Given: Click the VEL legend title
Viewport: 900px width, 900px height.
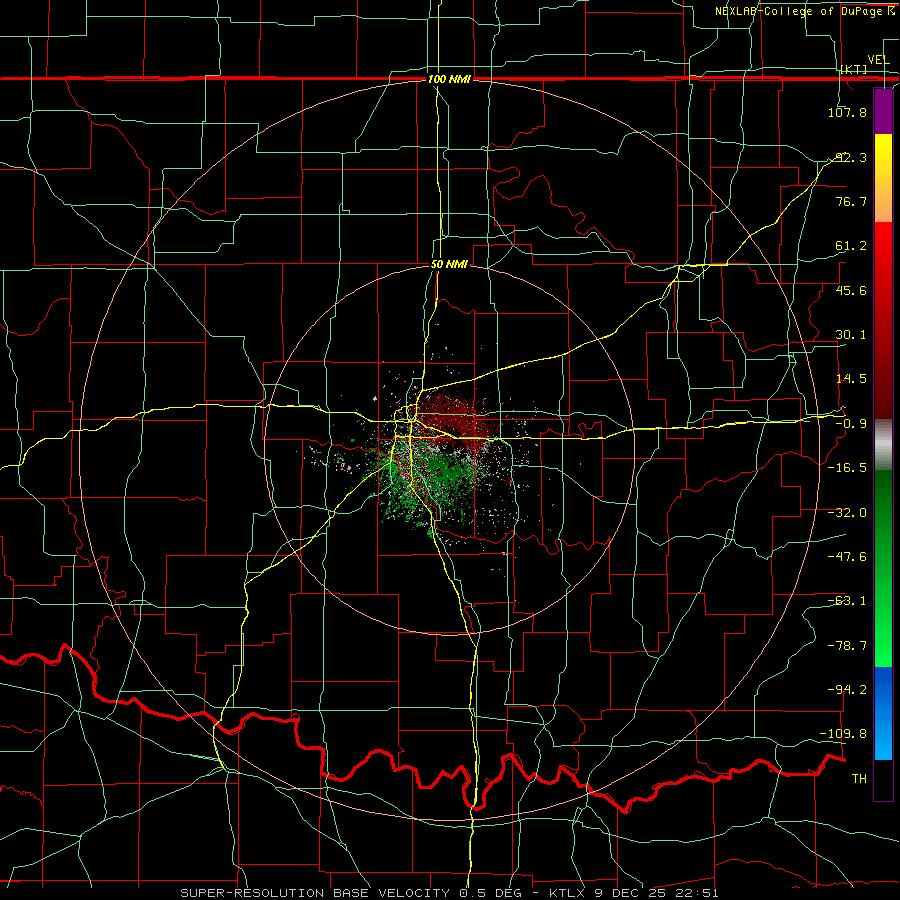Looking at the screenshot, I should click(878, 60).
